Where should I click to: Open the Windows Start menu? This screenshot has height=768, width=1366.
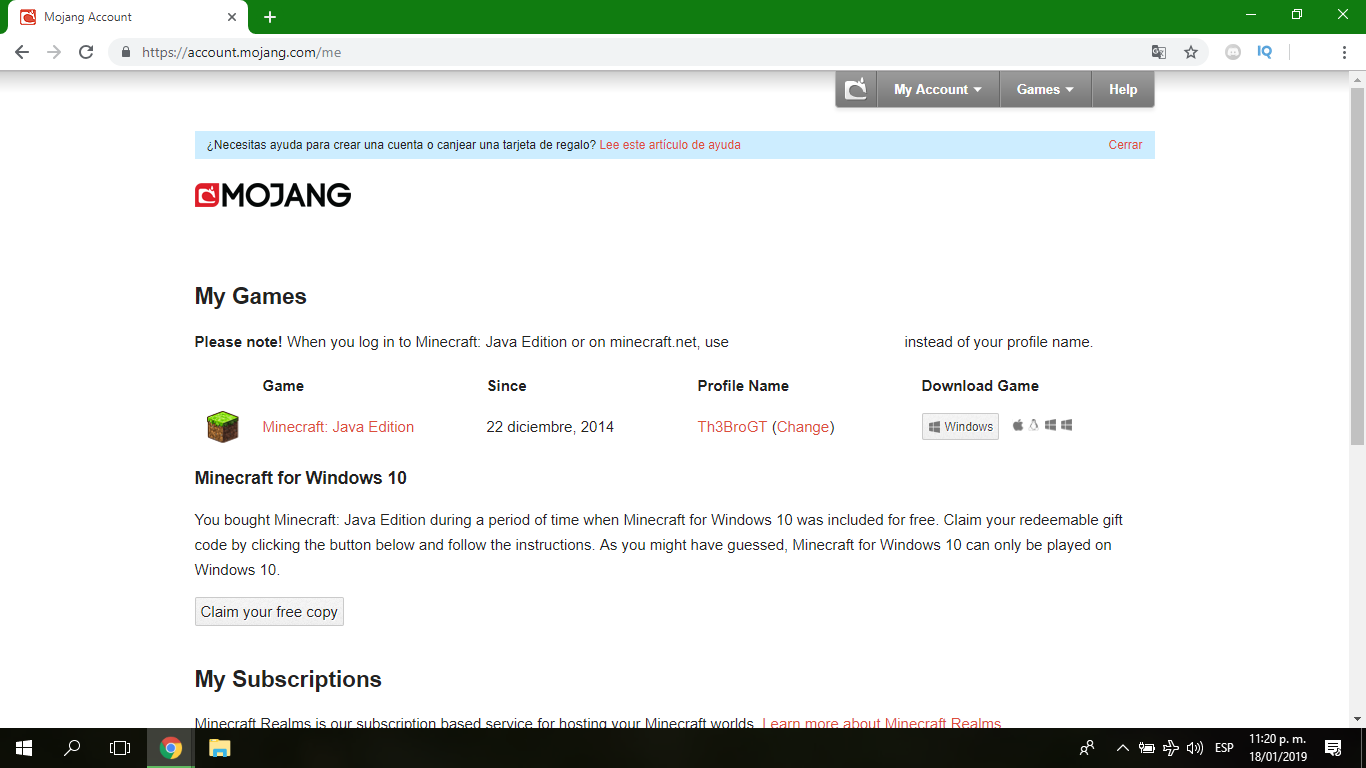(24, 748)
